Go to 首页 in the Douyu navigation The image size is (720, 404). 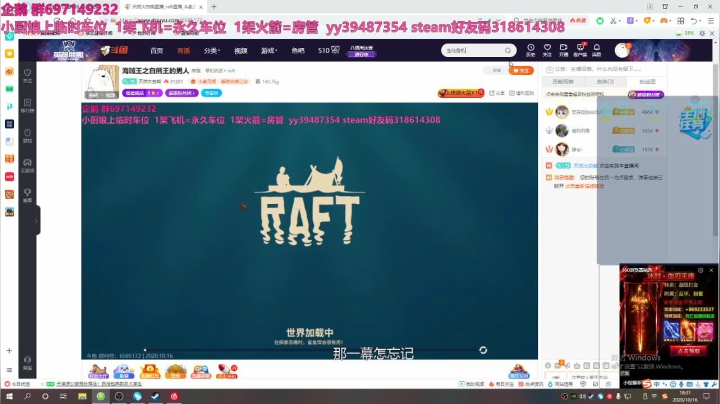click(157, 50)
